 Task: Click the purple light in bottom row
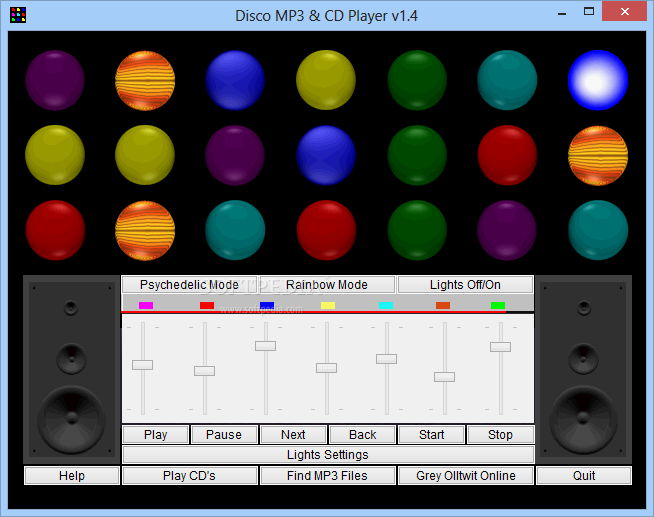click(x=507, y=230)
